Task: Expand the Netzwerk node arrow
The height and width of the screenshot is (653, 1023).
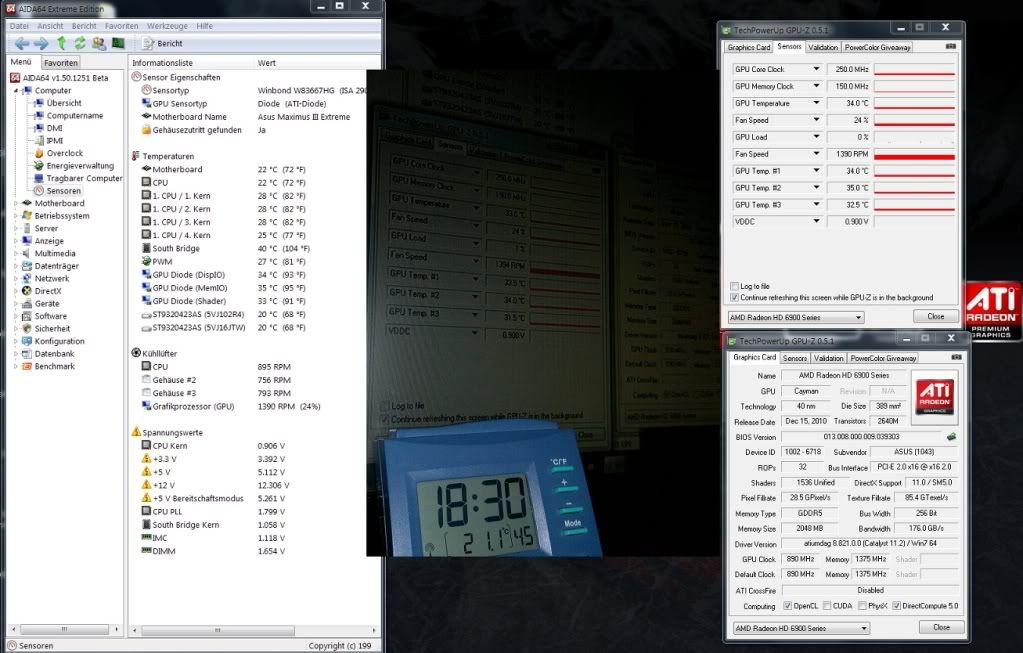Action: [x=16, y=279]
